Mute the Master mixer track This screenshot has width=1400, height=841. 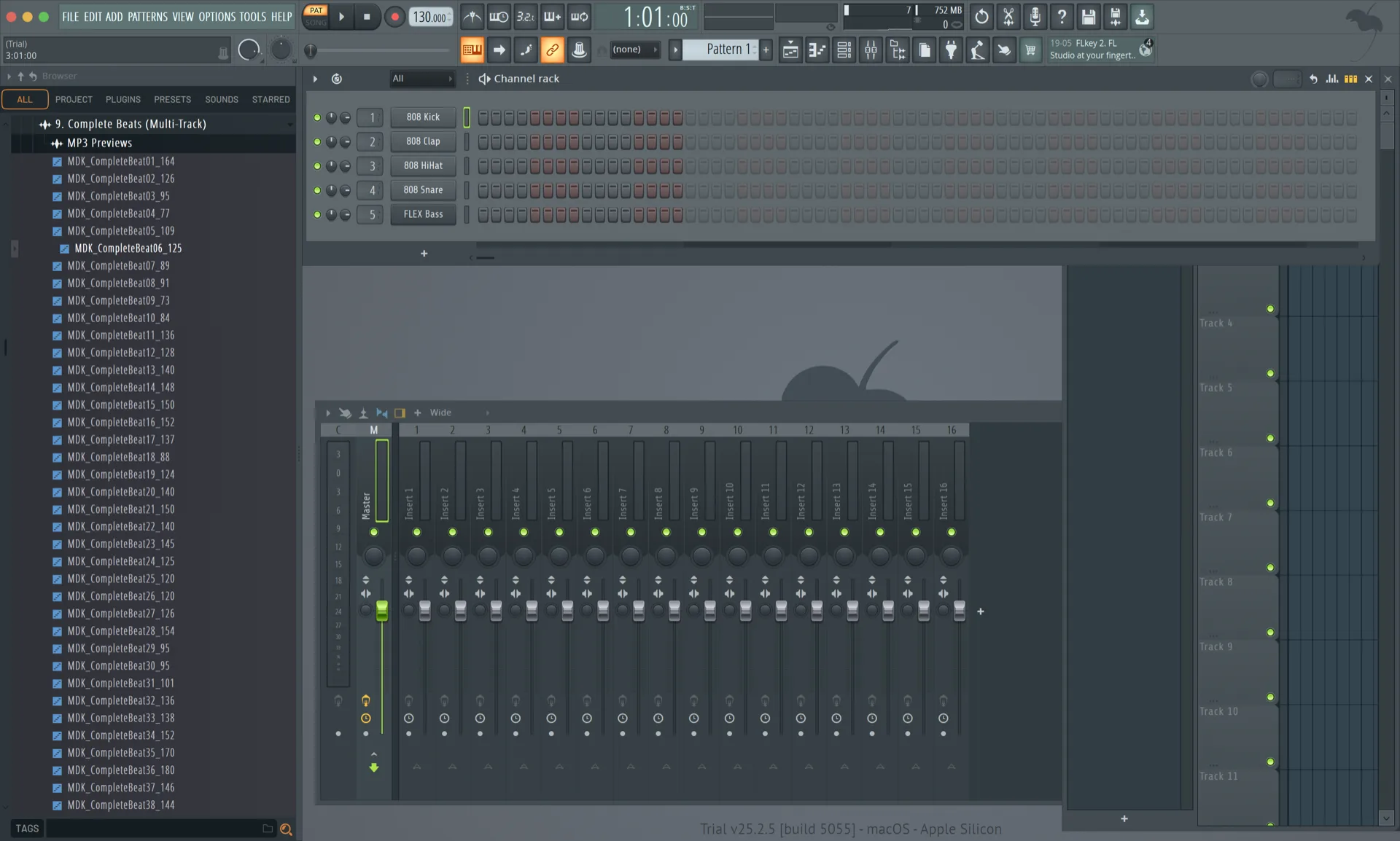(x=374, y=532)
